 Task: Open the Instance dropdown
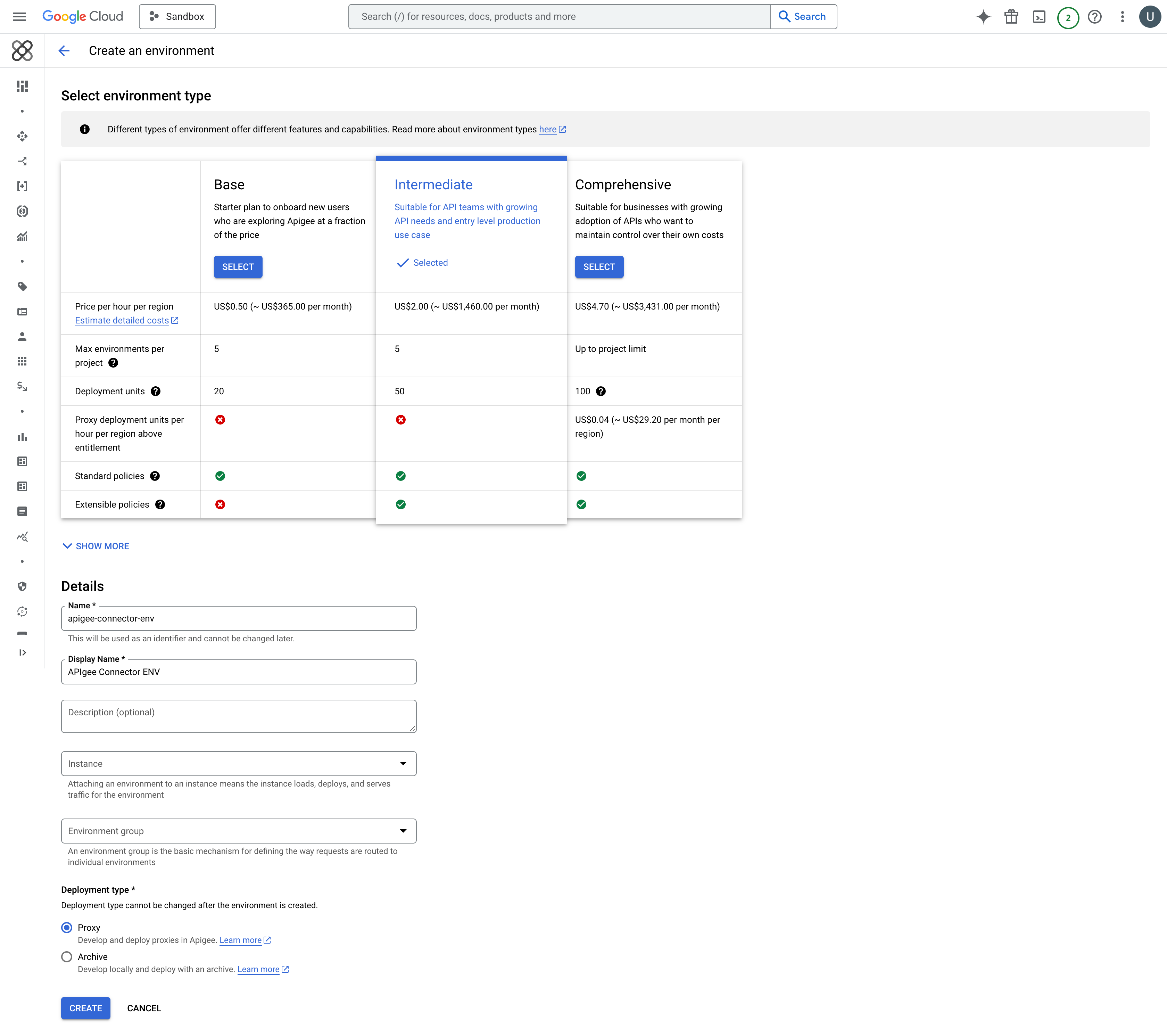pyautogui.click(x=239, y=764)
